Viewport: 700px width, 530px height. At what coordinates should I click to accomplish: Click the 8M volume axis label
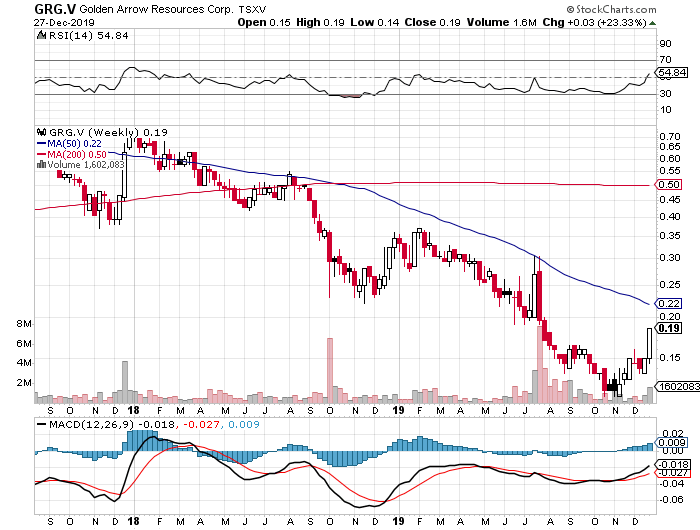(24, 324)
